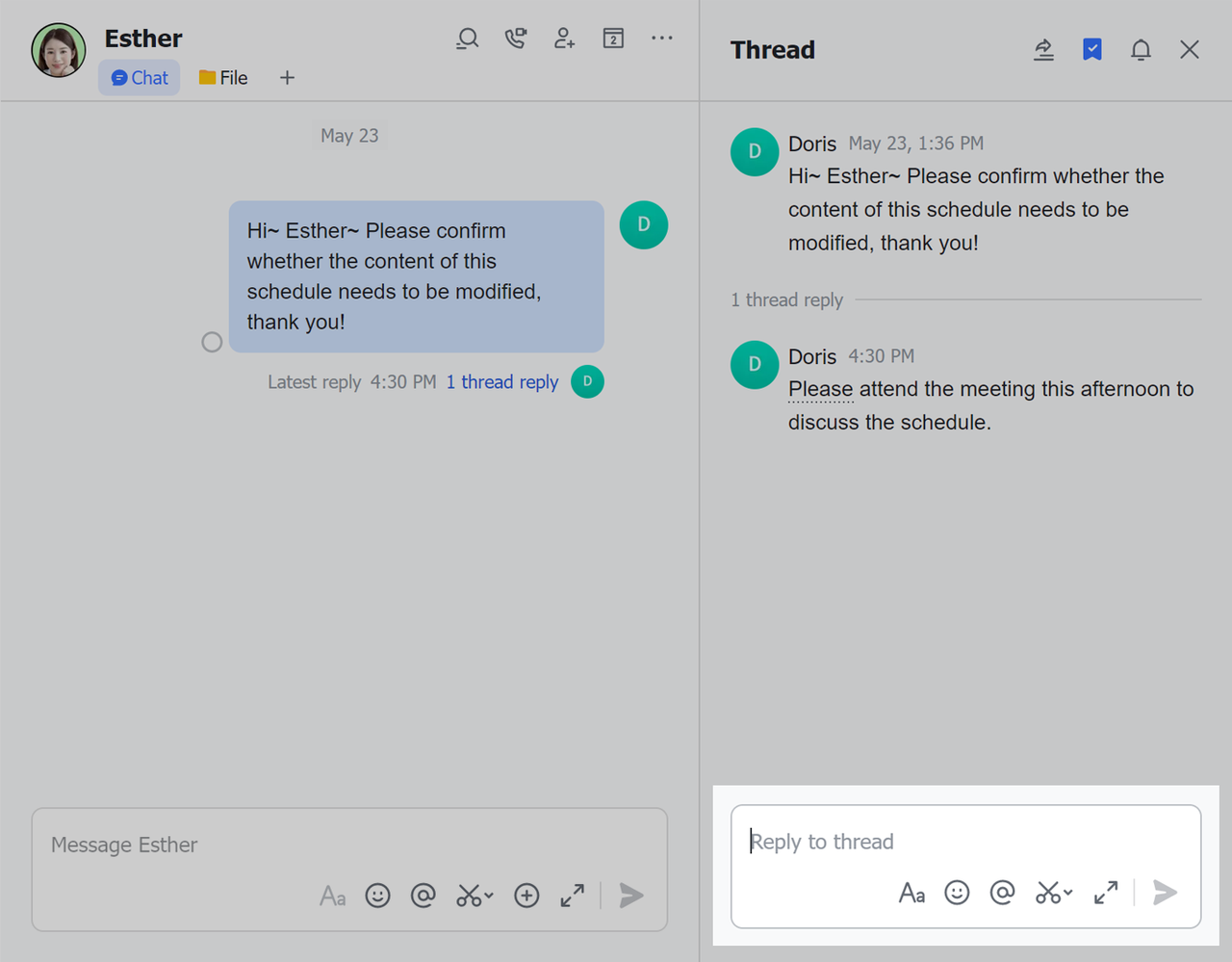Add a new tab with plus button
This screenshot has height=962, width=1232.
[x=287, y=78]
